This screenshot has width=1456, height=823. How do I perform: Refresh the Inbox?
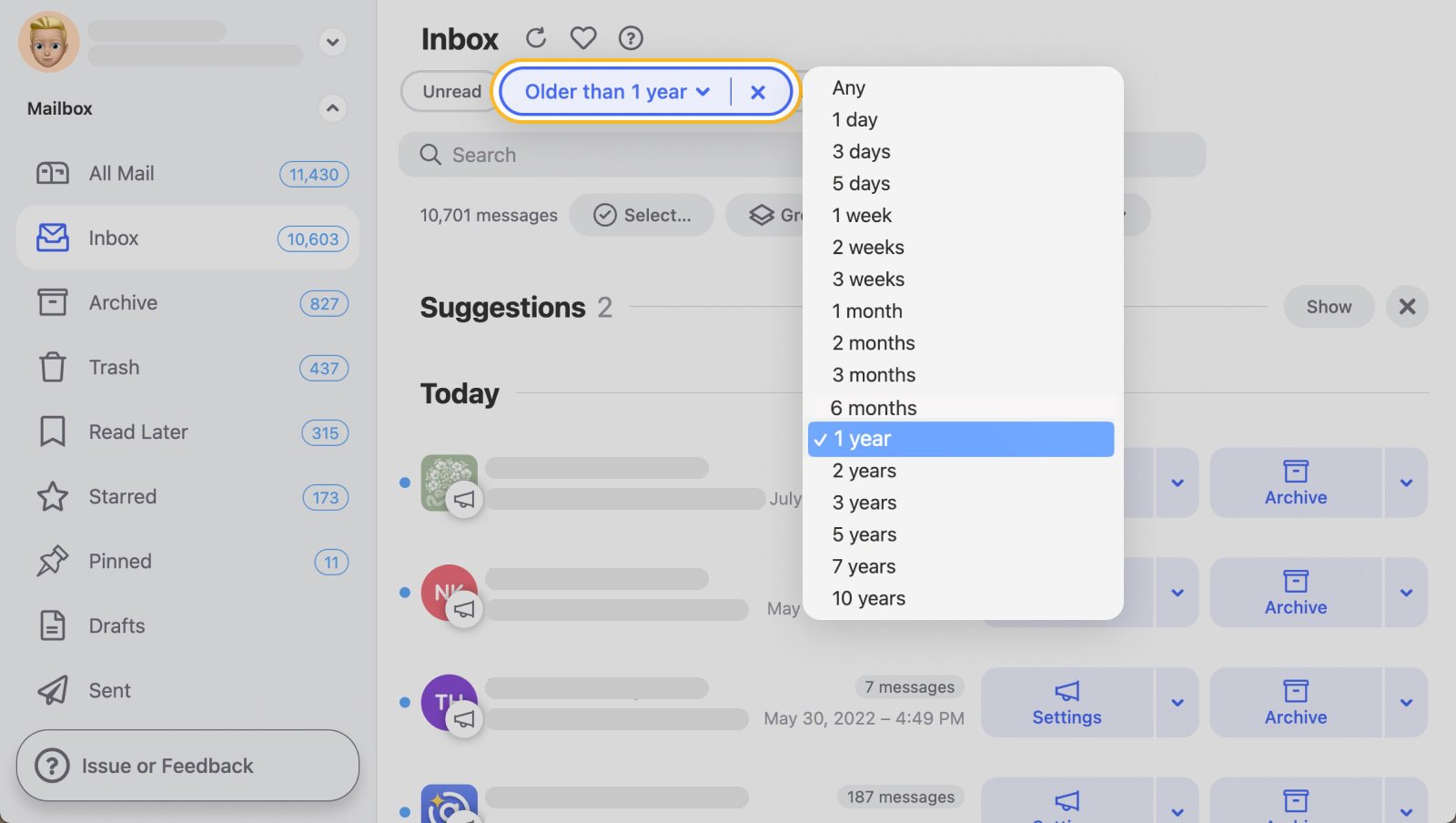coord(536,37)
